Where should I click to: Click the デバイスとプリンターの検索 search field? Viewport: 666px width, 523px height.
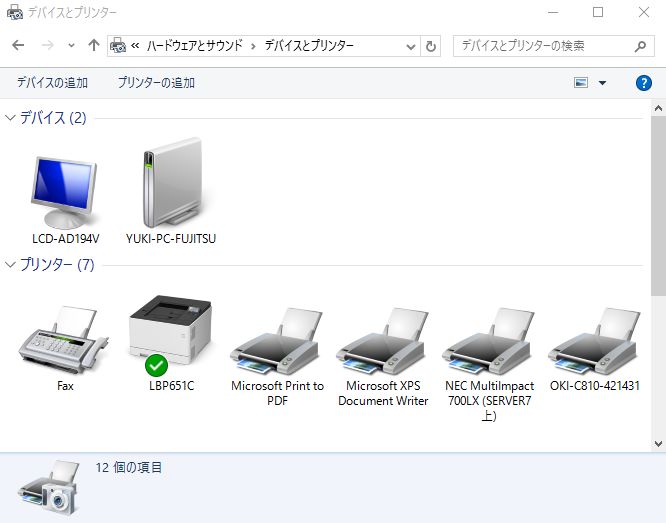[545, 46]
